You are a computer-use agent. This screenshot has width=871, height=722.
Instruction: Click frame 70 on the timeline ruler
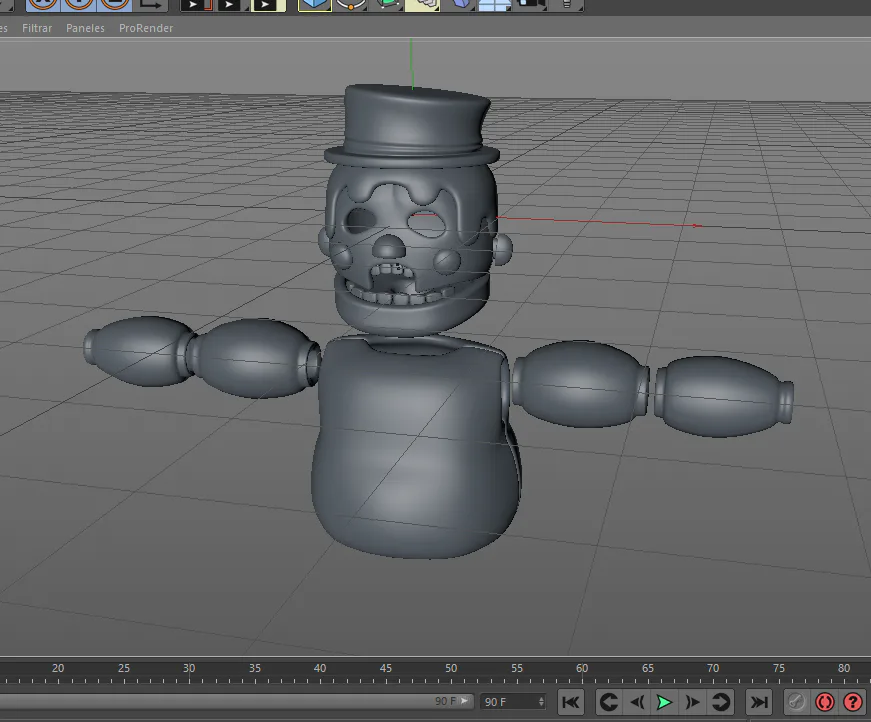[713, 669]
